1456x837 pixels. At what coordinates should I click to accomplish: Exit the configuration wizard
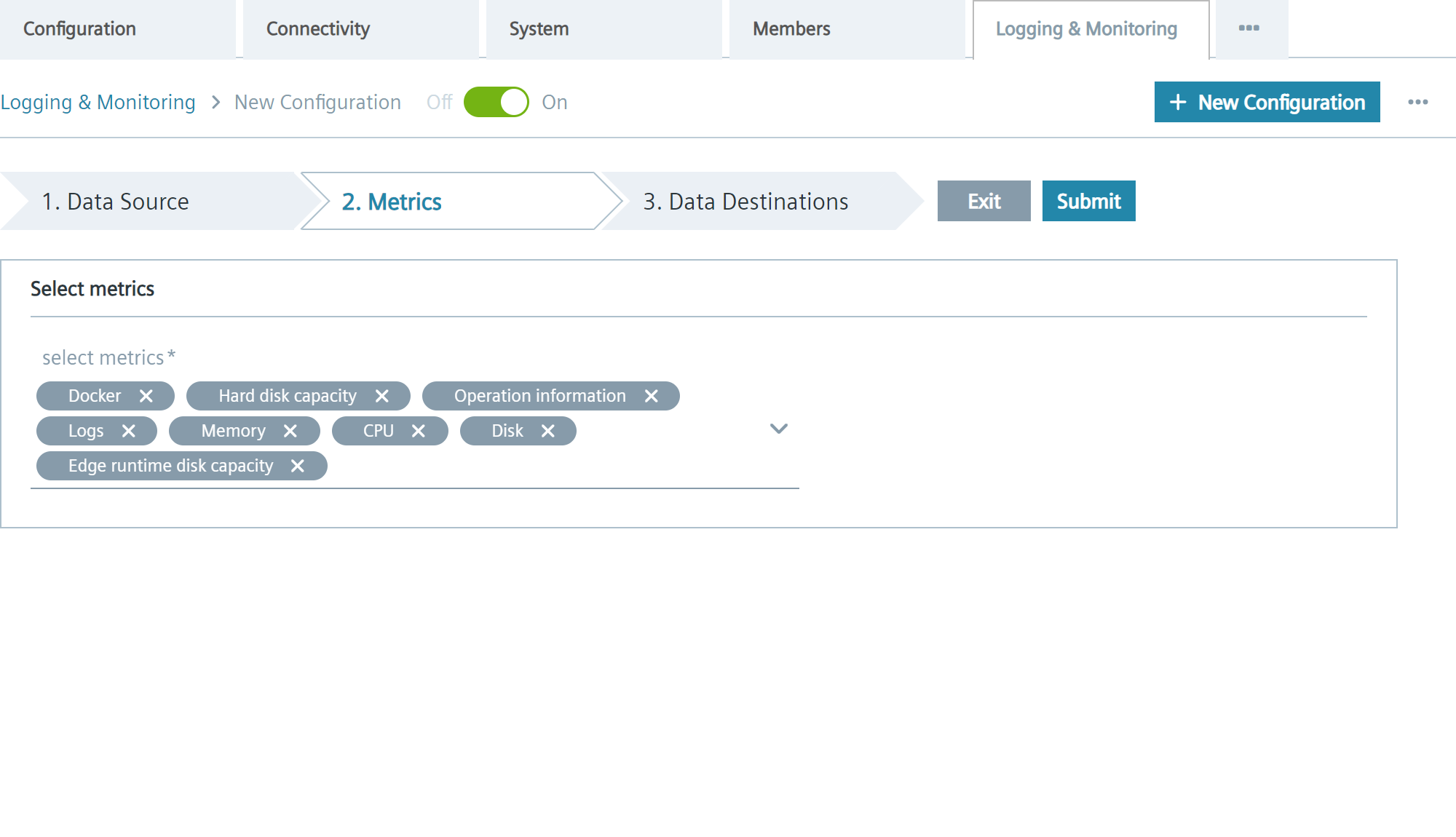(984, 201)
